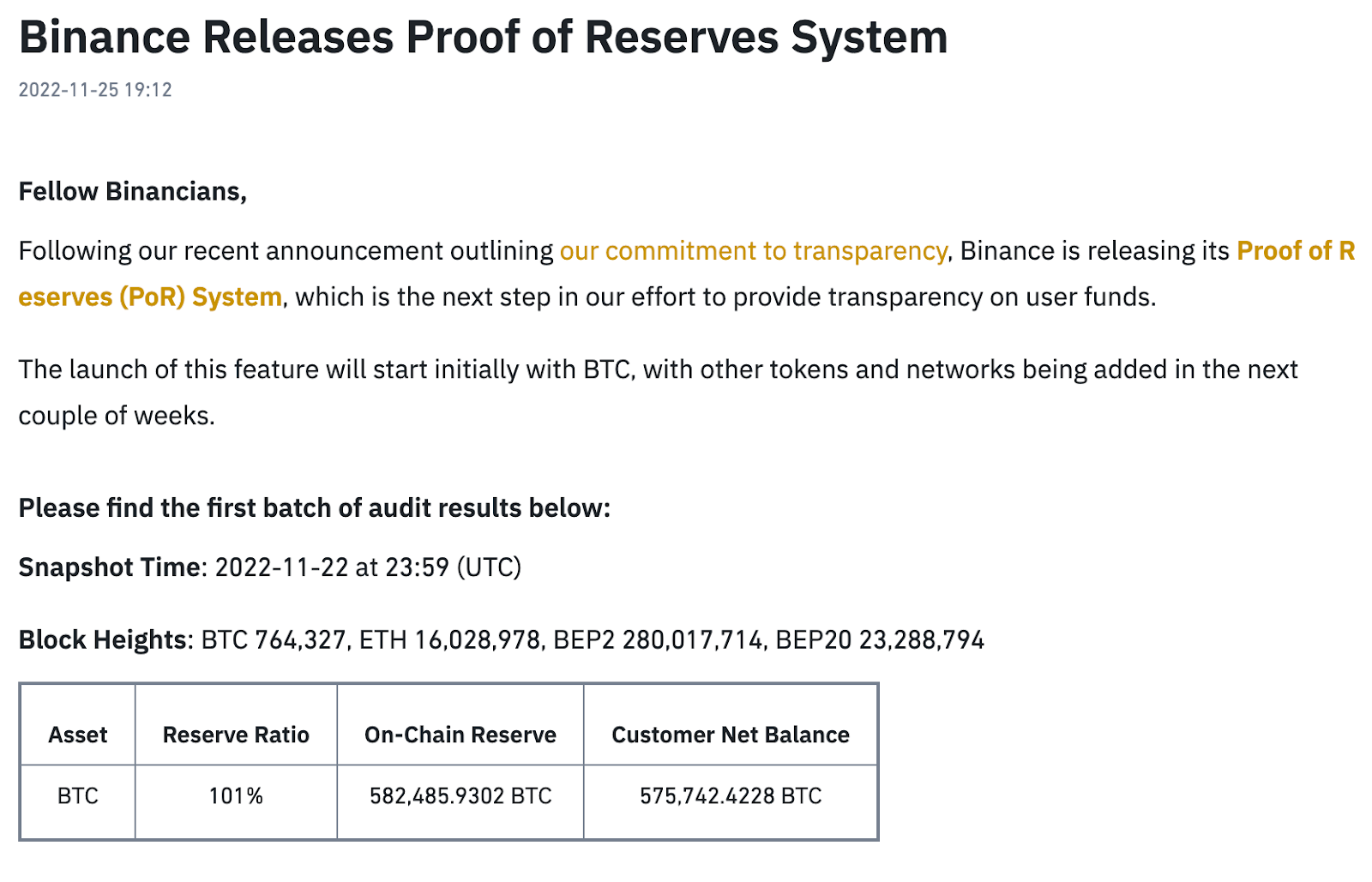Open the 'our commitment to transparency' link
Viewport: 1372px width, 882px height.
coord(753,251)
